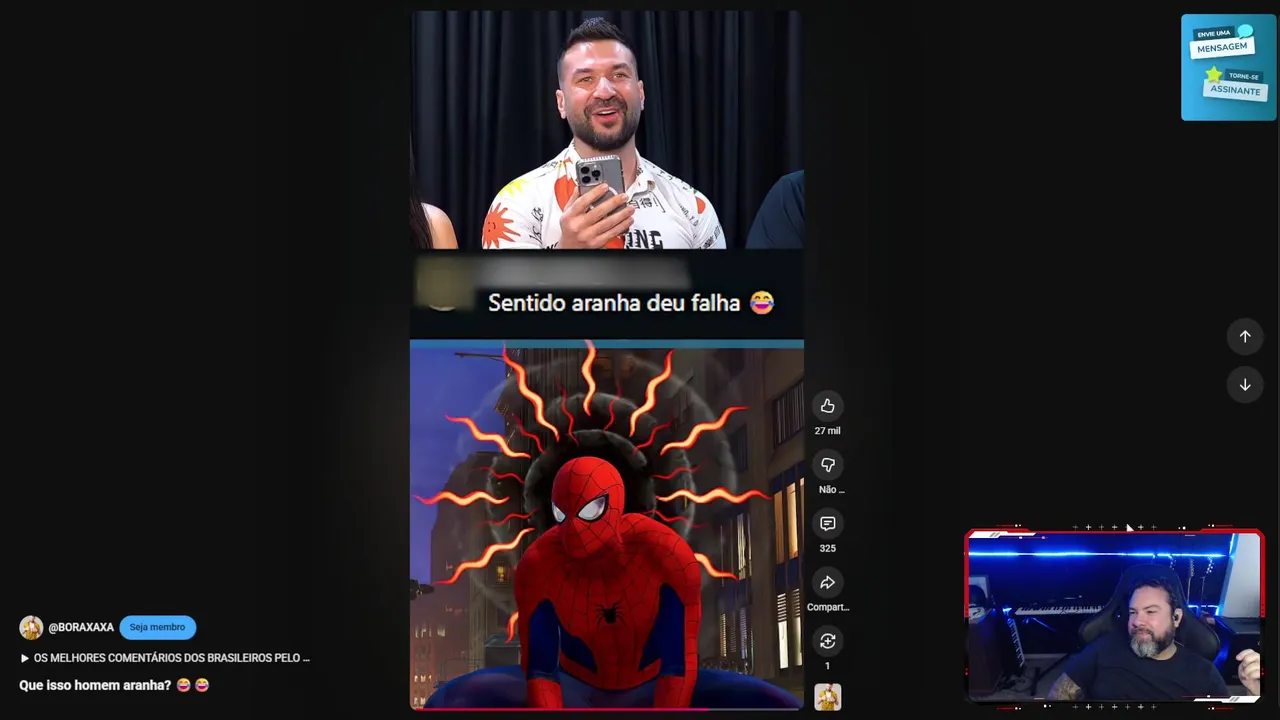The width and height of the screenshot is (1280, 720).
Task: Open the sound source thumbnail below remix
Action: click(827, 697)
